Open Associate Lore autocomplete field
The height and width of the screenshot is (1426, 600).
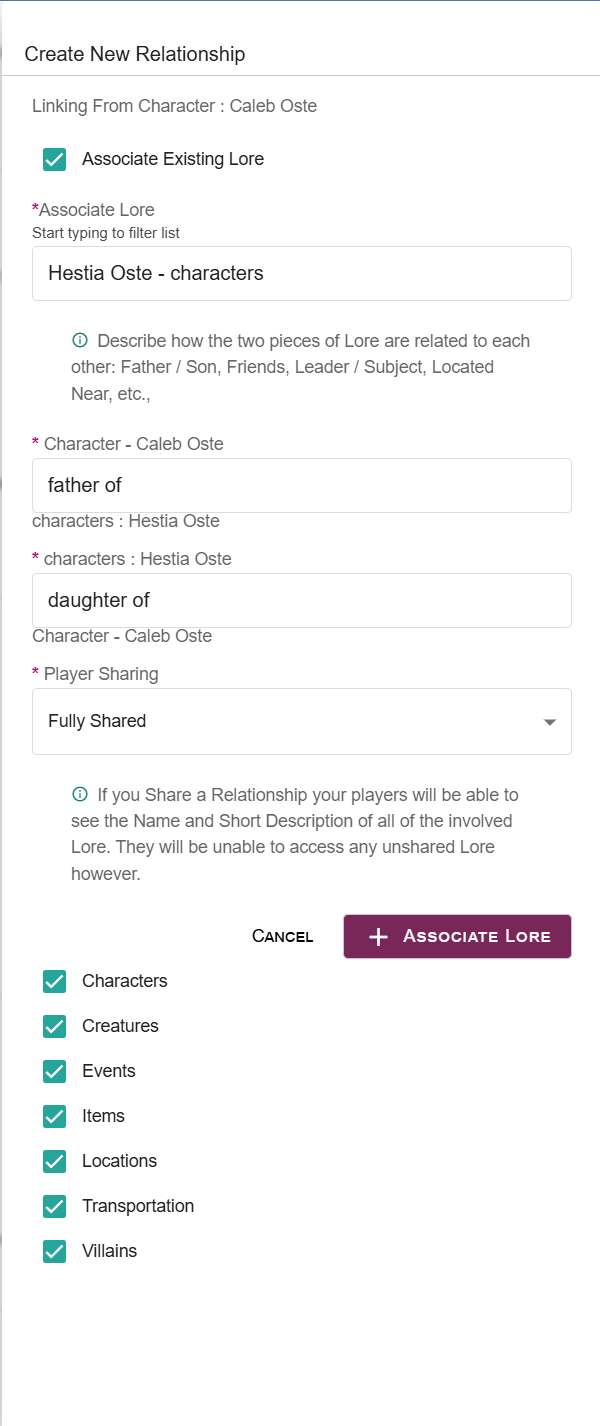click(x=301, y=273)
